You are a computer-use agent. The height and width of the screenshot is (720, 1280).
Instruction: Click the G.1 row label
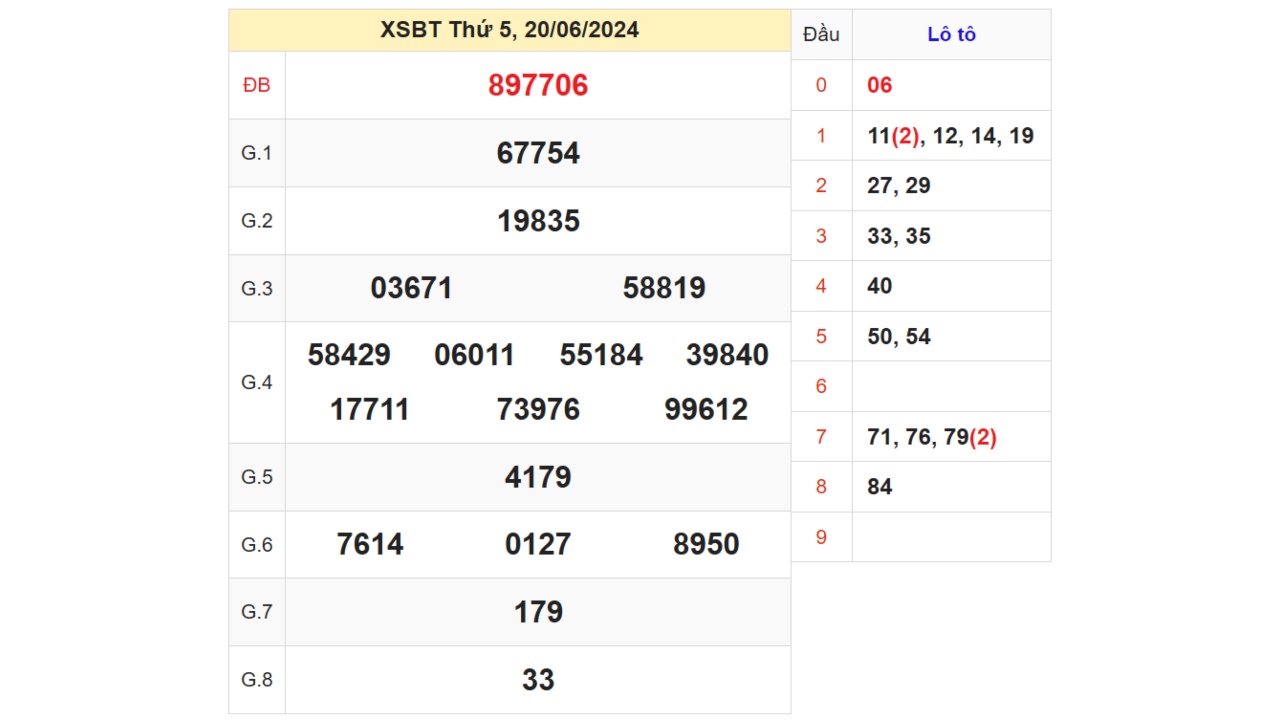pos(257,153)
